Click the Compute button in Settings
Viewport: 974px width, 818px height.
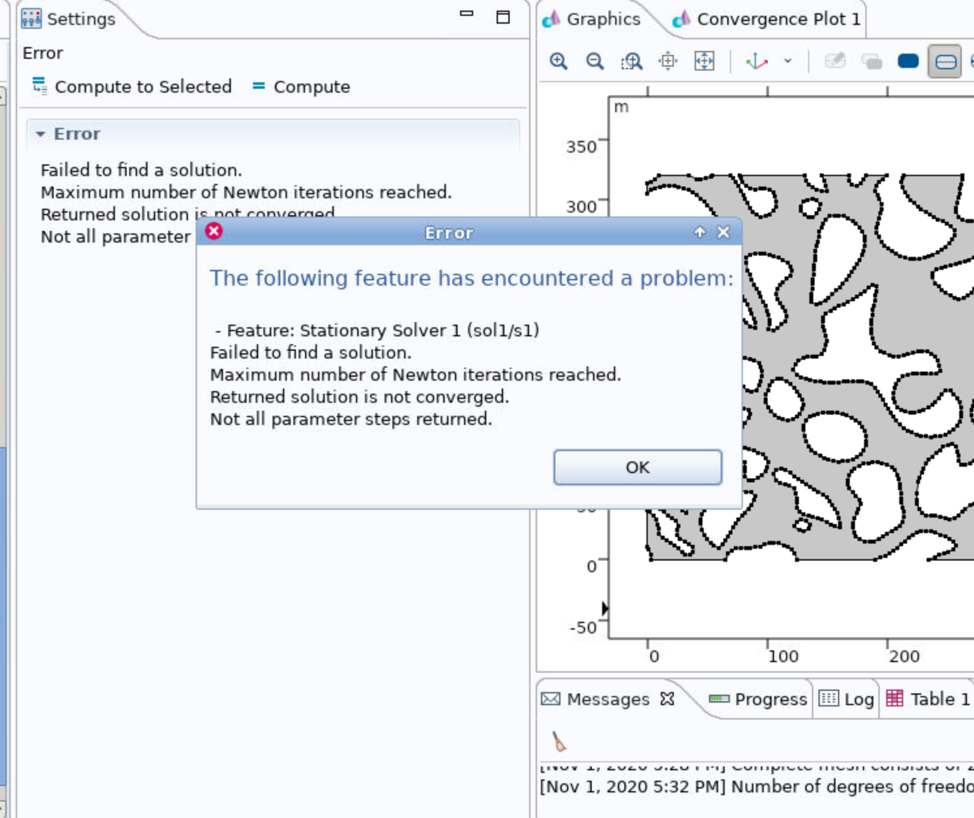[x=300, y=87]
